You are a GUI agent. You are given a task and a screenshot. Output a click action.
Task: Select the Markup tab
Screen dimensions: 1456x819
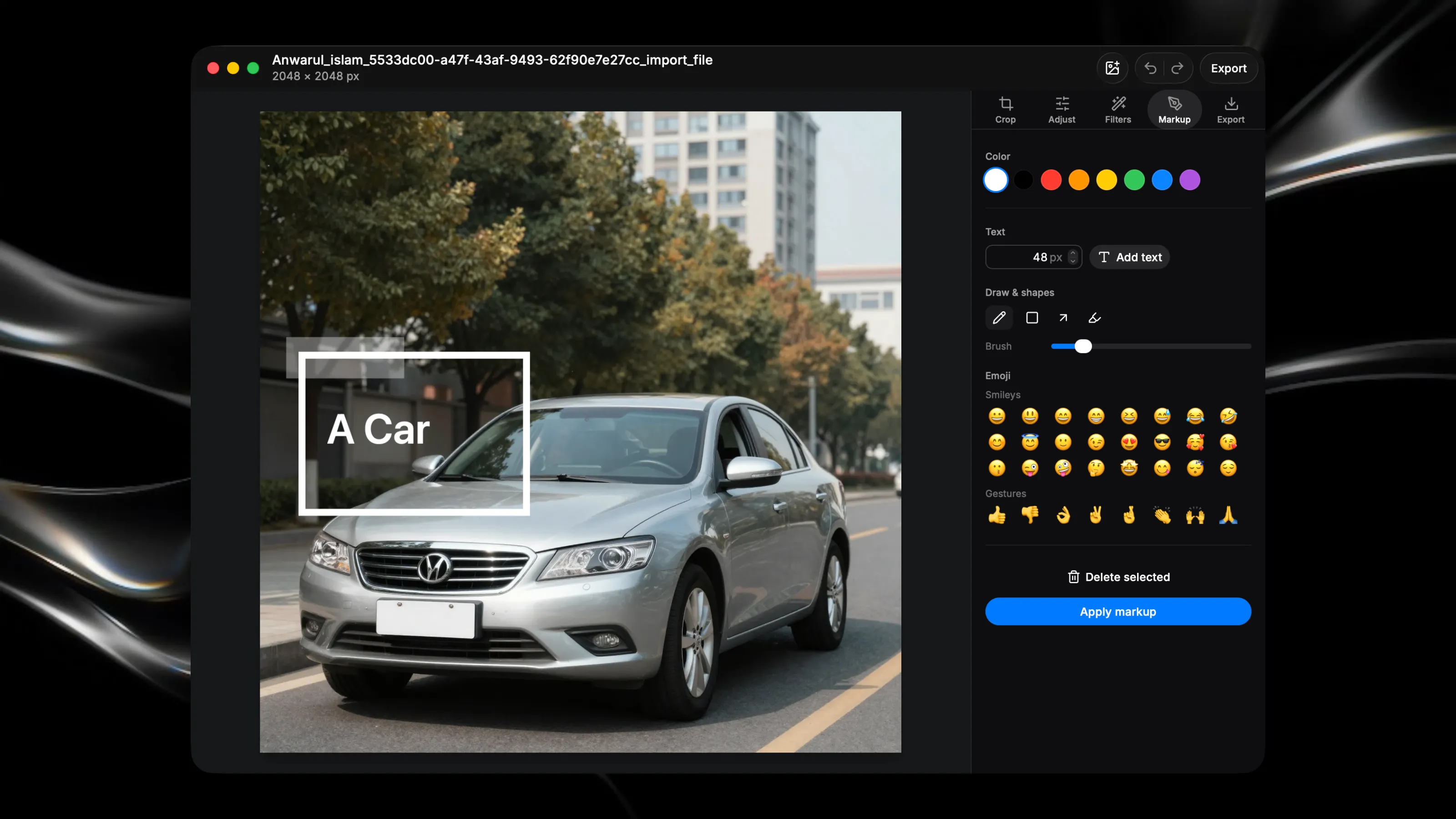[1174, 110]
